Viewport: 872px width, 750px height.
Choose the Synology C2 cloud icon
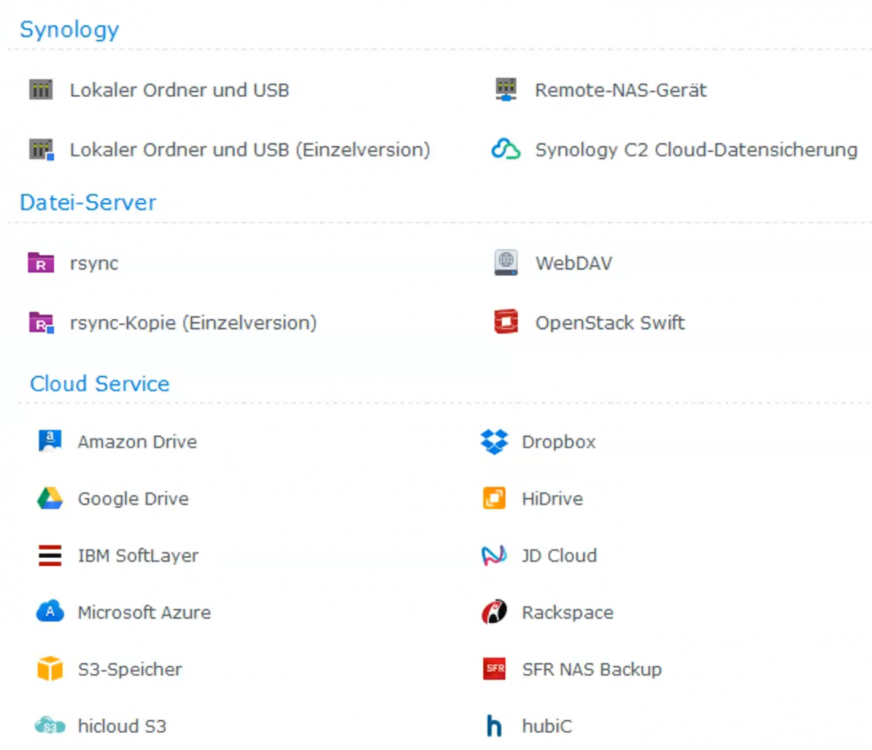click(x=506, y=149)
